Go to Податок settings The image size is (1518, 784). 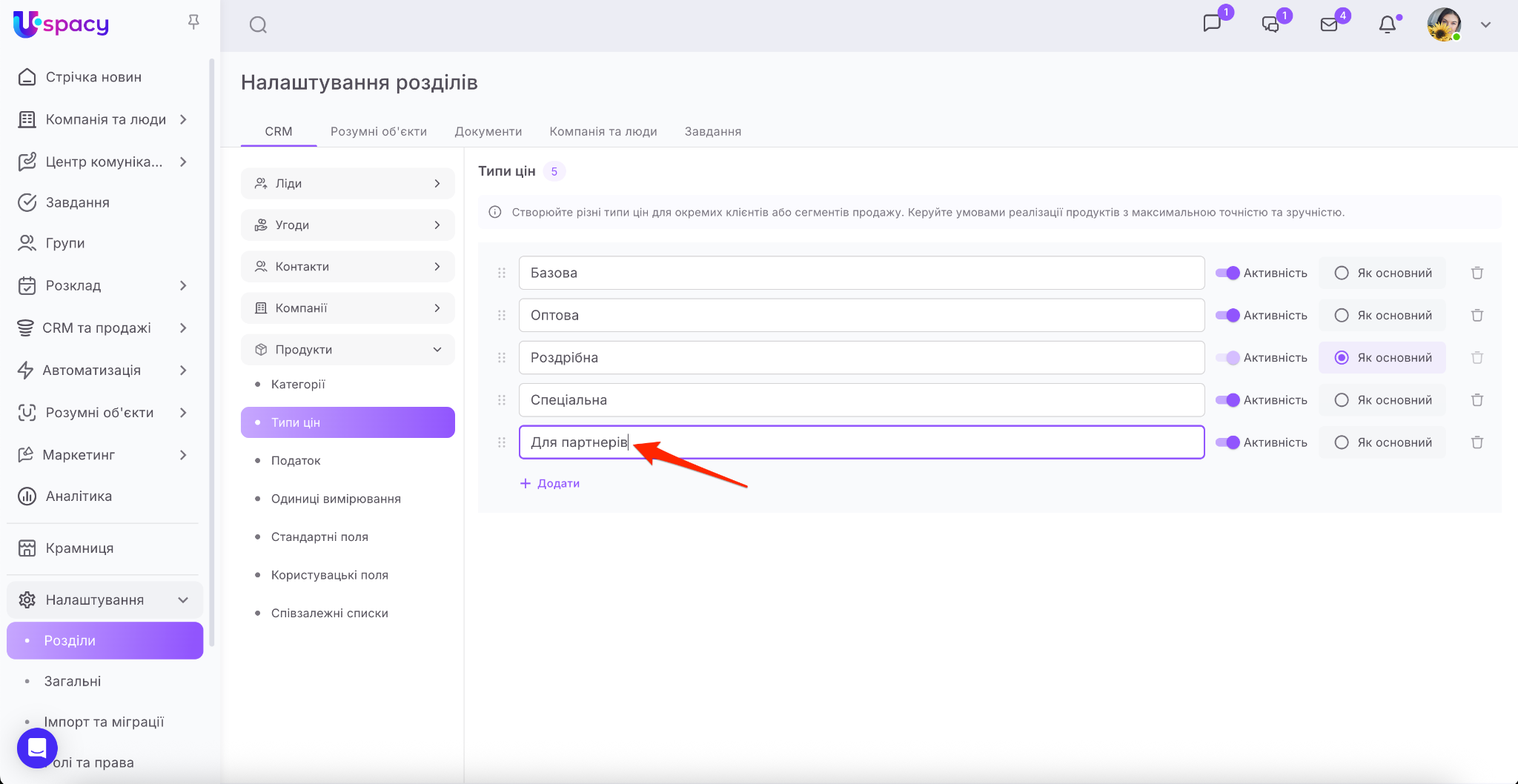(x=296, y=461)
